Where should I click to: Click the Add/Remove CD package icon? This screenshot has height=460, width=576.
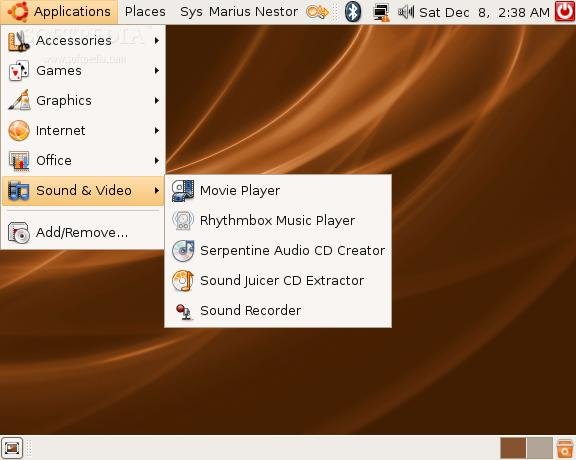point(19,233)
